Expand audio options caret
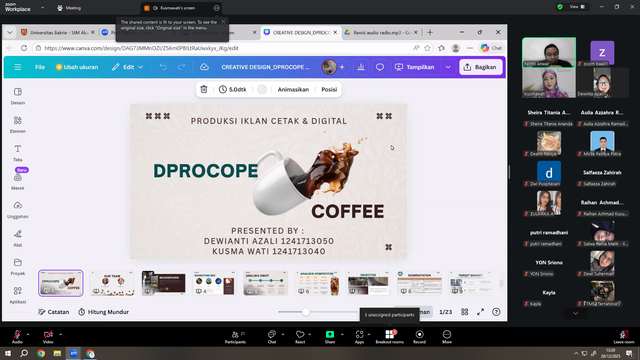Viewport: 640px width, 360px height. pyautogui.click(x=28, y=334)
